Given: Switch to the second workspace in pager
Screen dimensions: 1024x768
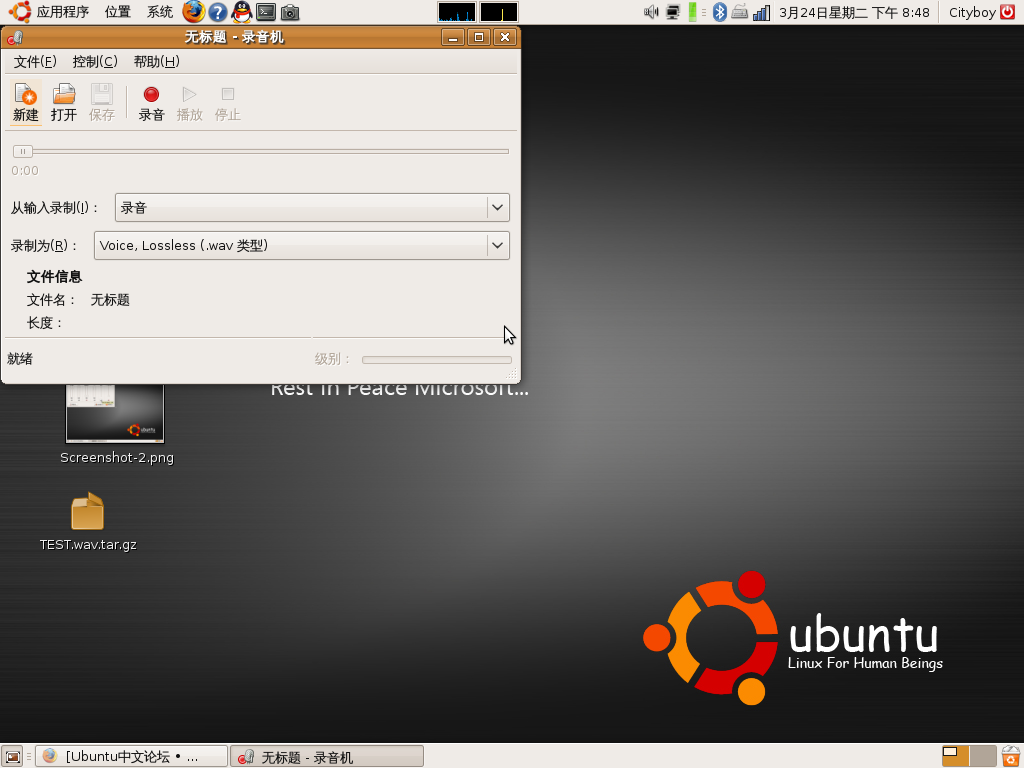Looking at the screenshot, I should tap(984, 756).
